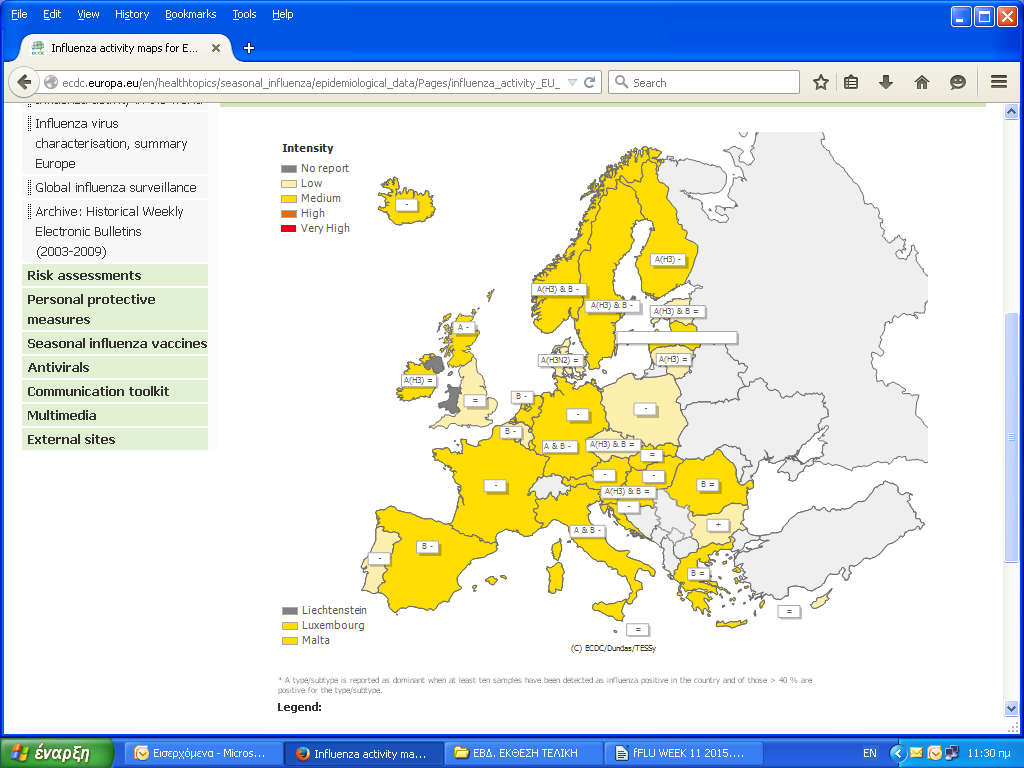The image size is (1024, 768).
Task: Open the Antivirals section
Action: coord(115,367)
